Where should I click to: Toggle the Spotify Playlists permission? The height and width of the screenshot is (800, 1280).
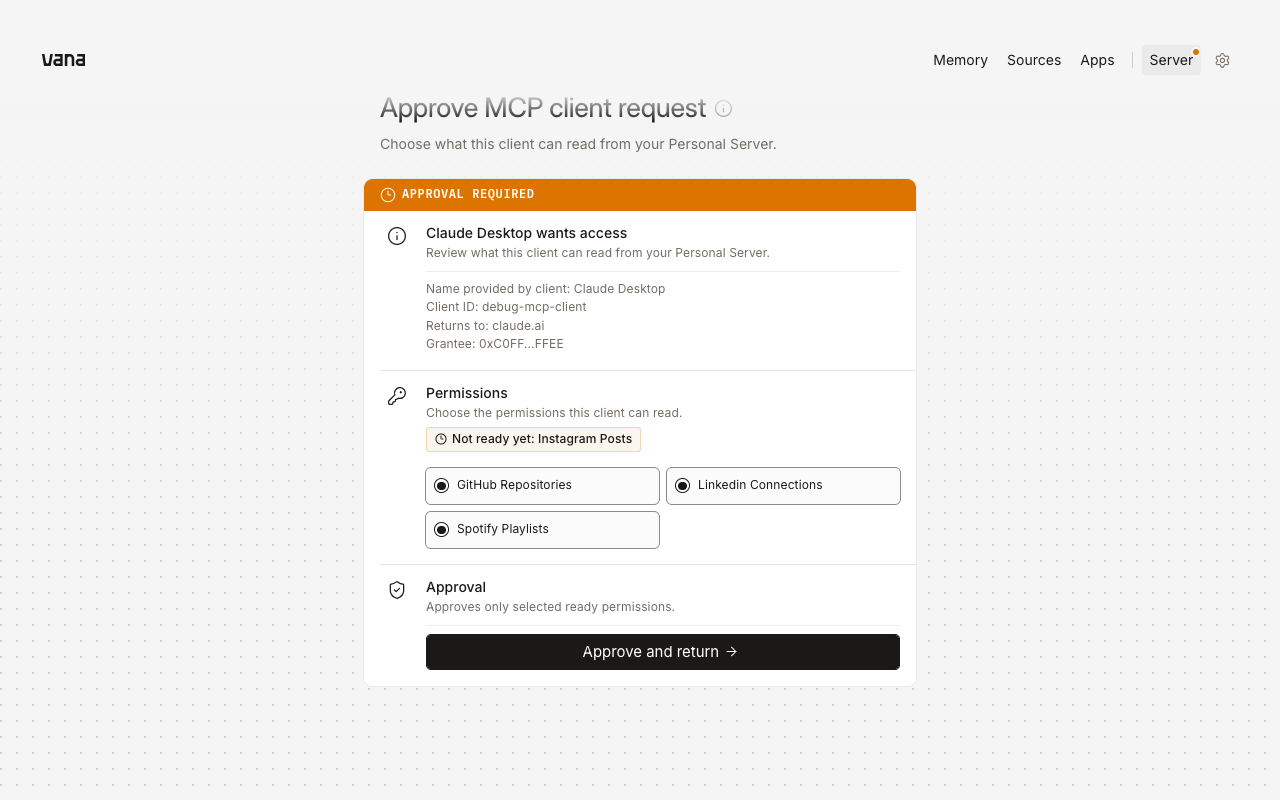click(x=542, y=529)
